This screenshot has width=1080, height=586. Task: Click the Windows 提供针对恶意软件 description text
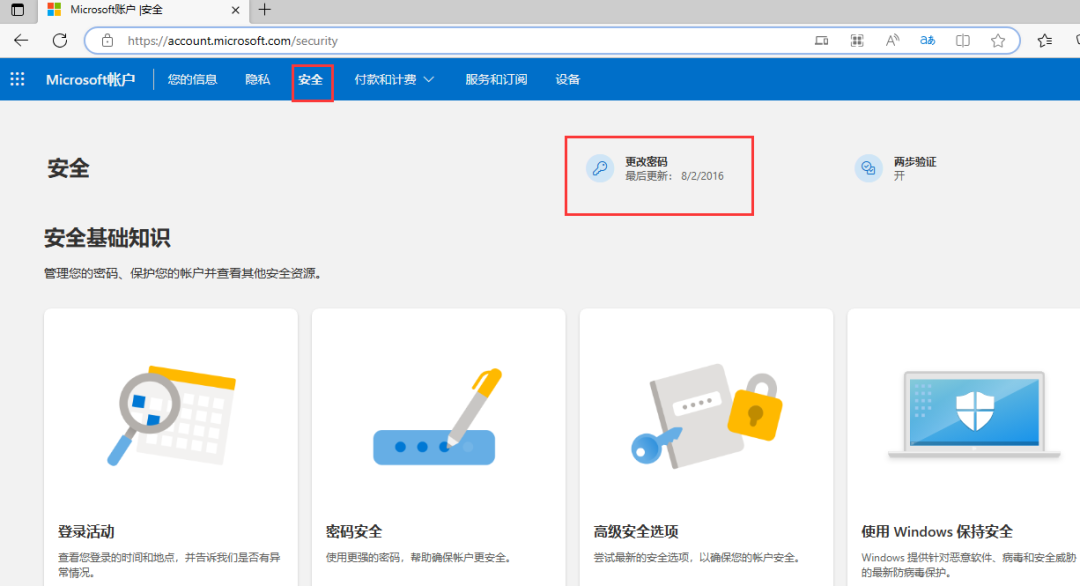click(x=968, y=565)
